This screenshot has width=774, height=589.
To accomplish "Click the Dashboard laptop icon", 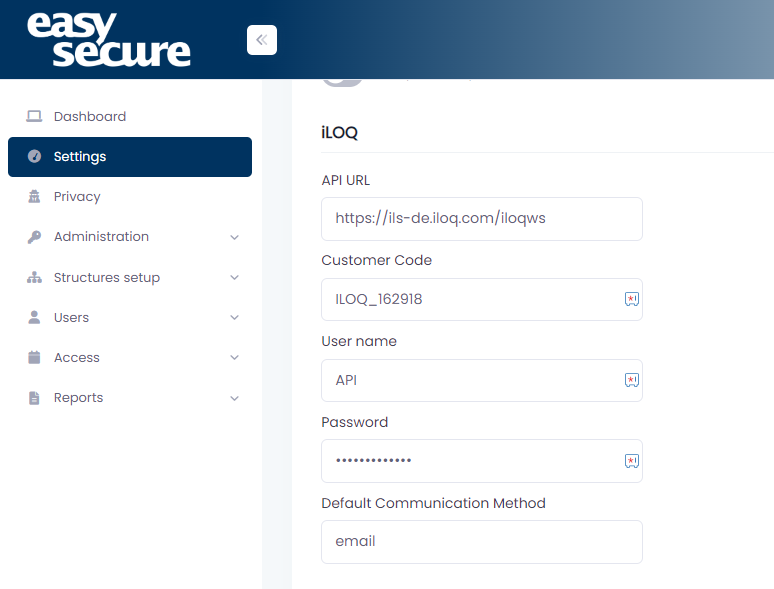I will click(x=34, y=117).
